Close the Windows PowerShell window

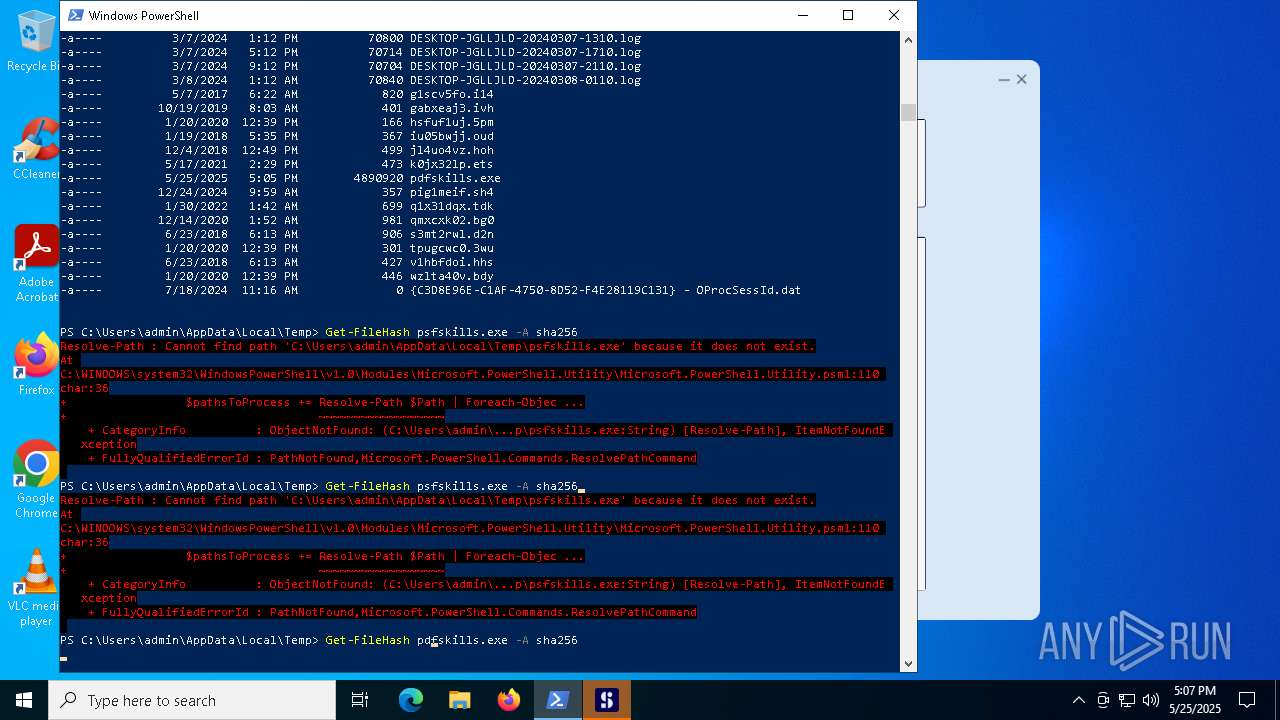tap(894, 15)
